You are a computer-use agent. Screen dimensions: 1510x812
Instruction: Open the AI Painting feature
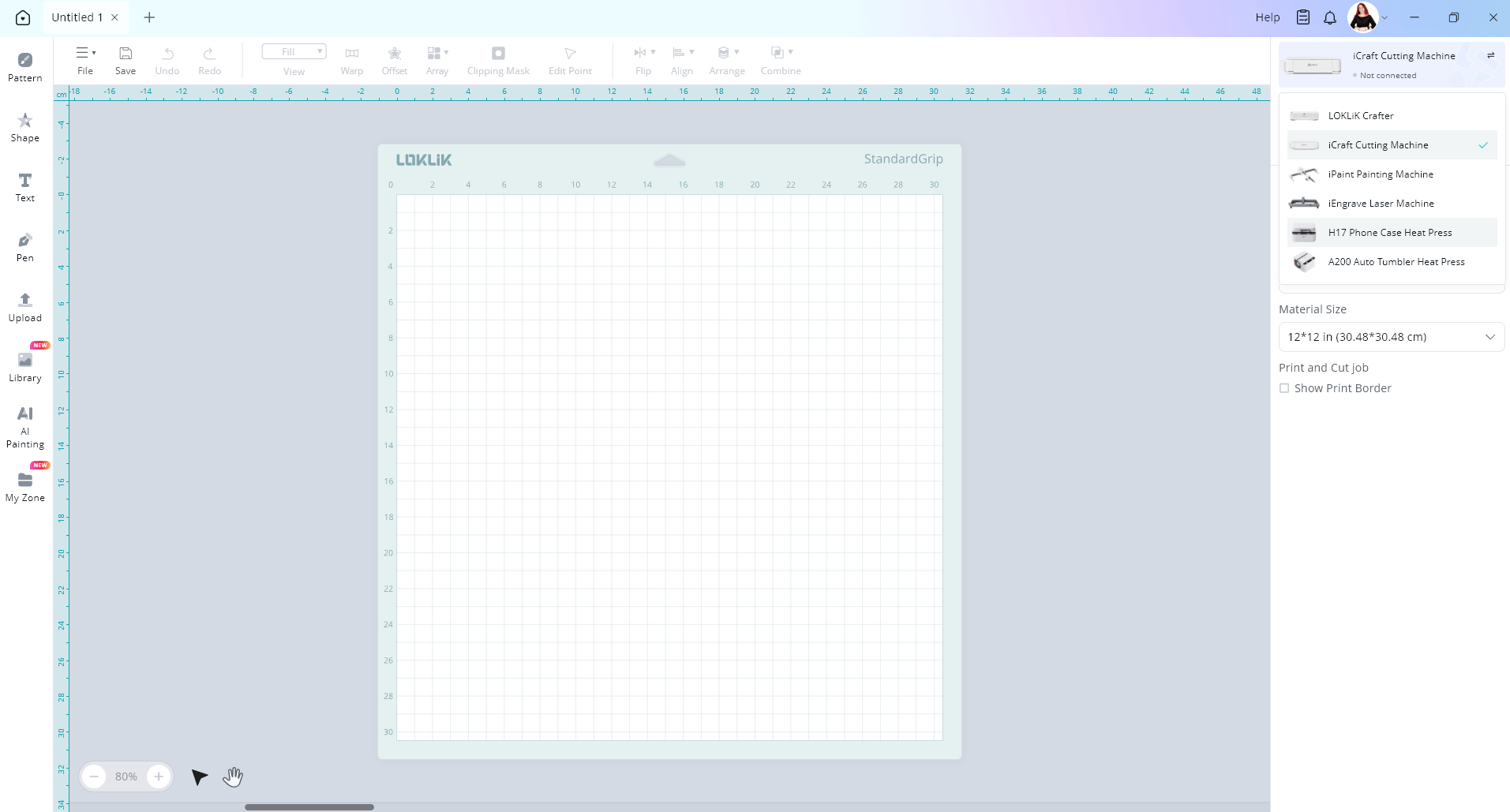(25, 426)
